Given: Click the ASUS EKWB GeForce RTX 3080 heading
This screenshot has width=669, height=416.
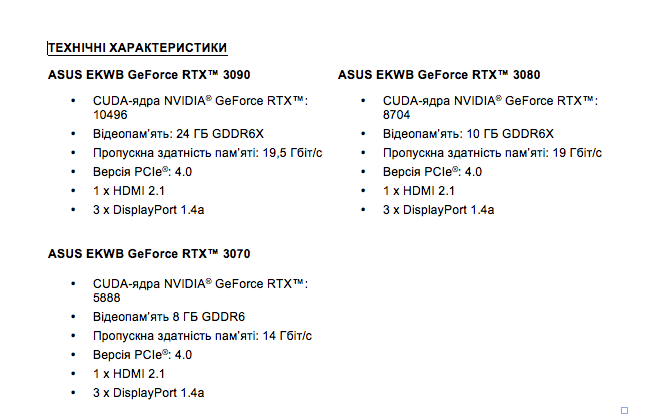Looking at the screenshot, I should pos(439,75).
